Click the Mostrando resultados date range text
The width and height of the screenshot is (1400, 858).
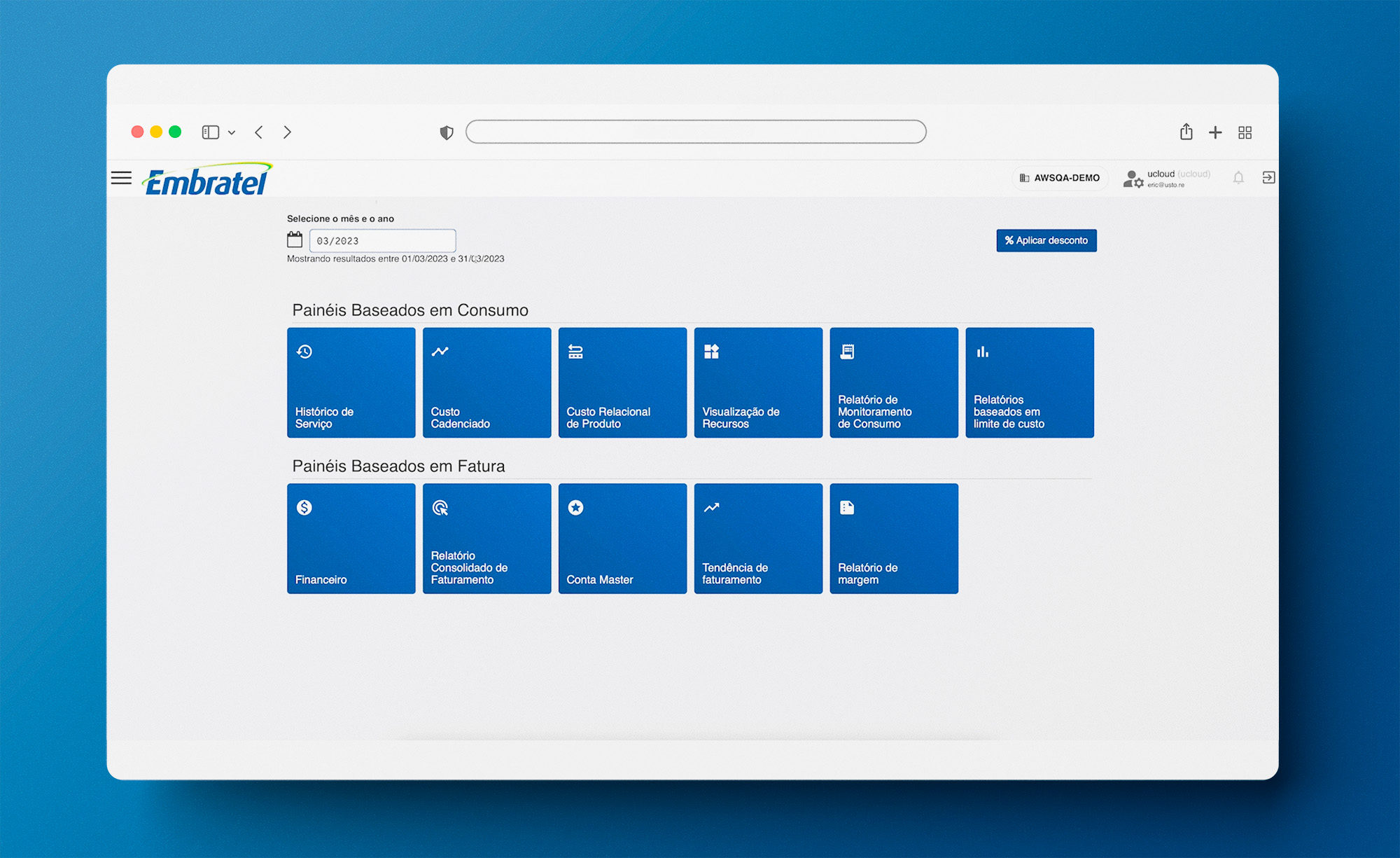pyautogui.click(x=395, y=259)
